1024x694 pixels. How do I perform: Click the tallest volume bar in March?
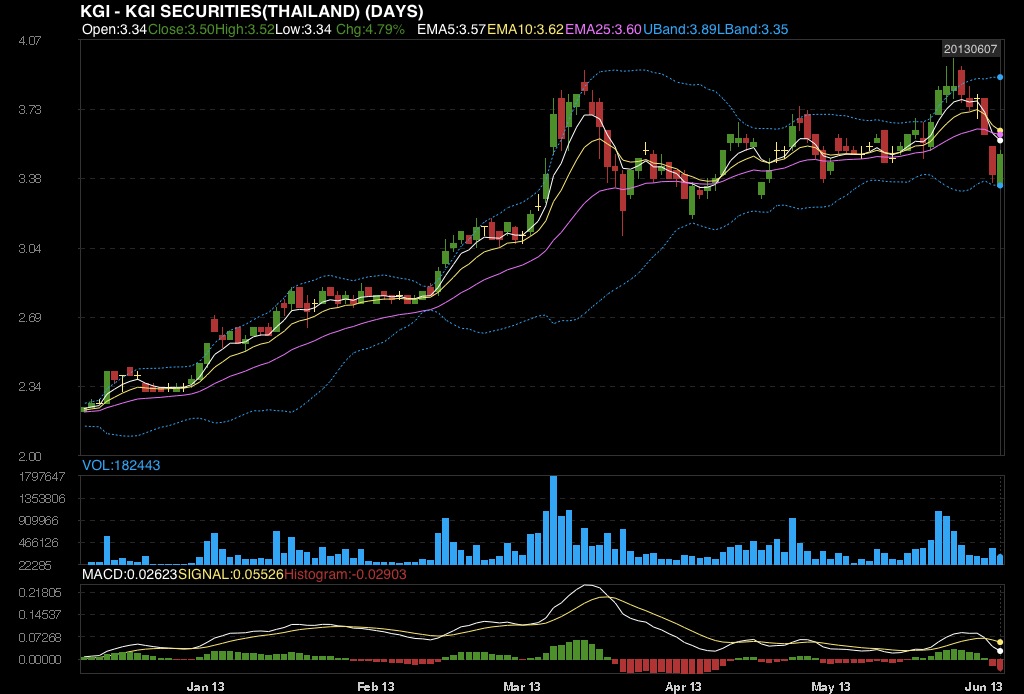tap(553, 520)
